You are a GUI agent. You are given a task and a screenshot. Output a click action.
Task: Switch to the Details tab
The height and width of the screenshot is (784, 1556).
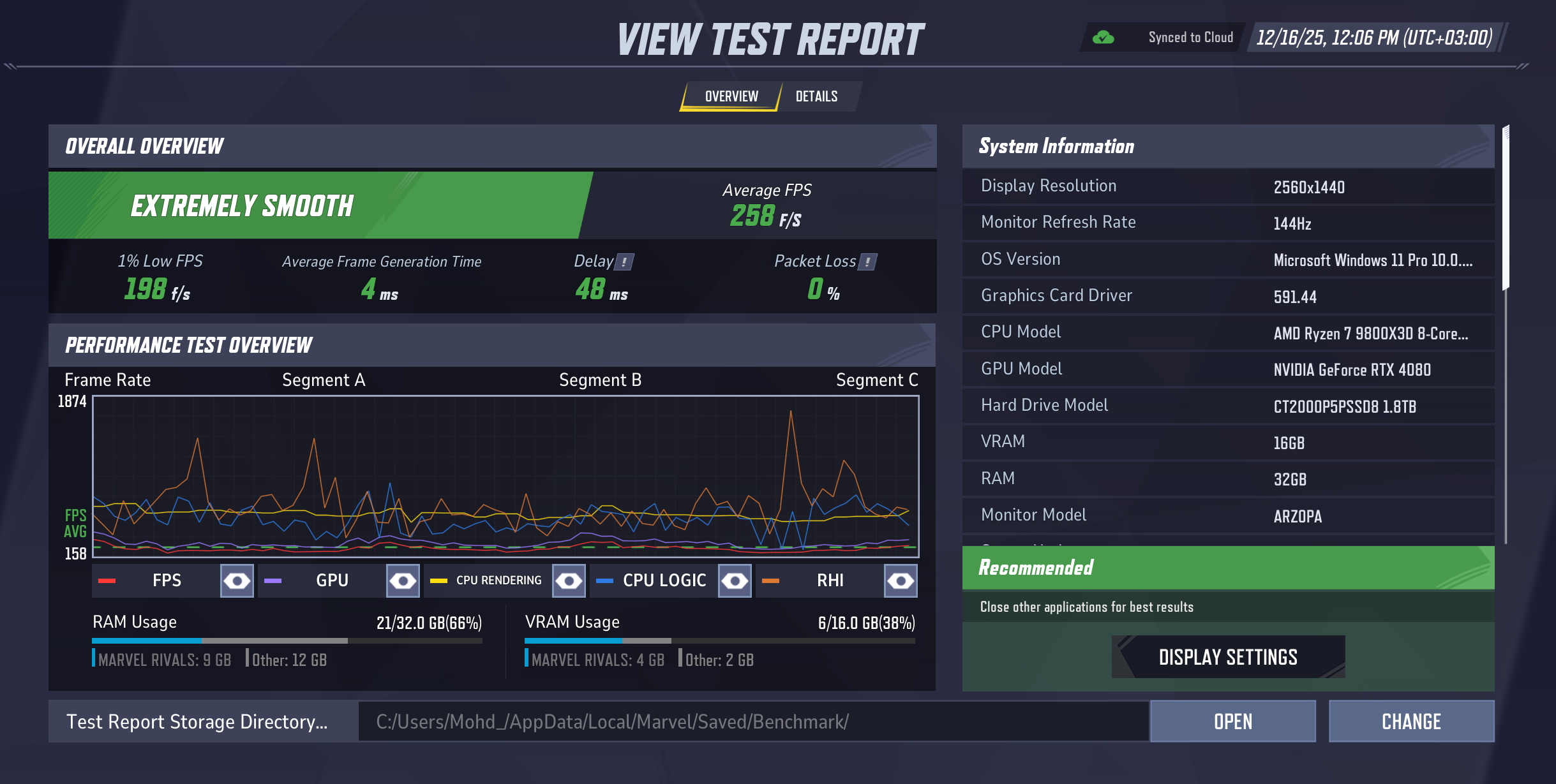tap(816, 96)
